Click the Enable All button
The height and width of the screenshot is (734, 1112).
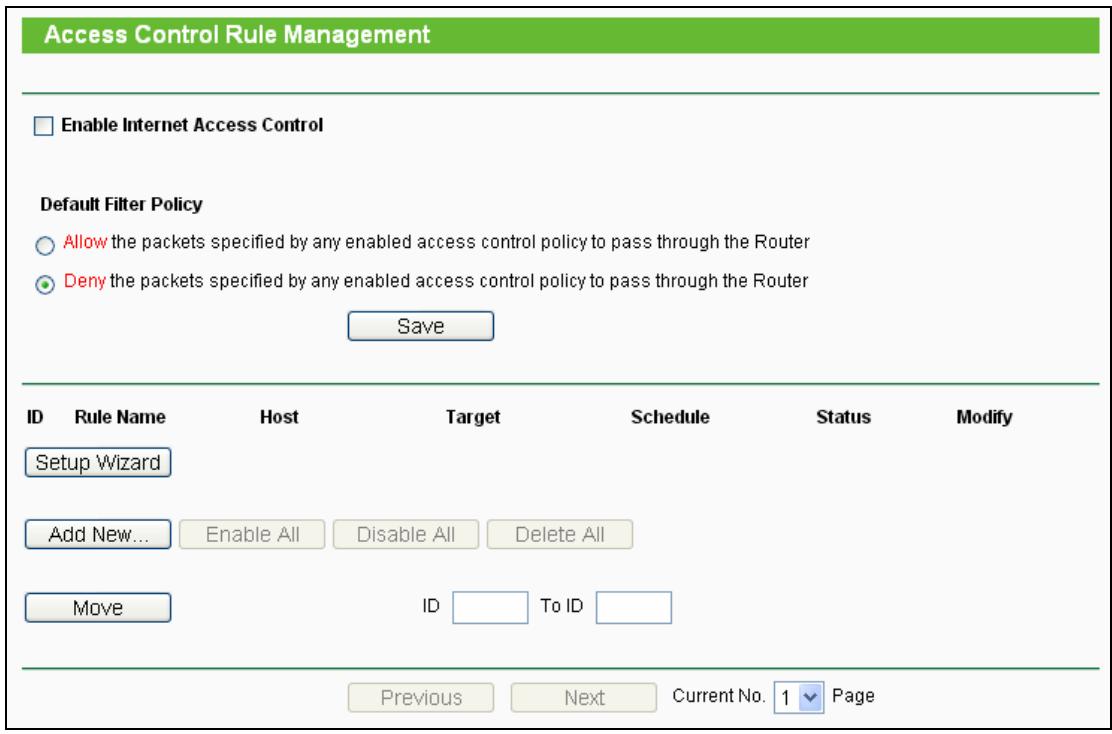tap(252, 535)
